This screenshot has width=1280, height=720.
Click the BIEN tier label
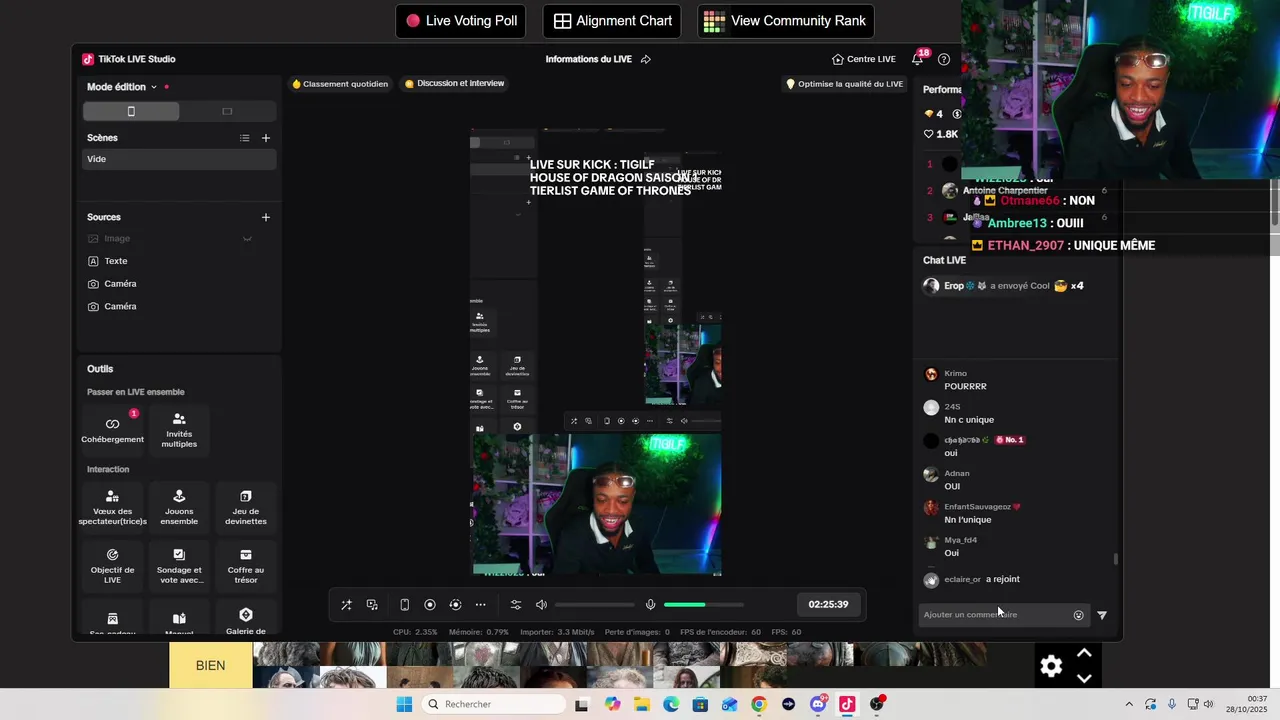coord(210,666)
